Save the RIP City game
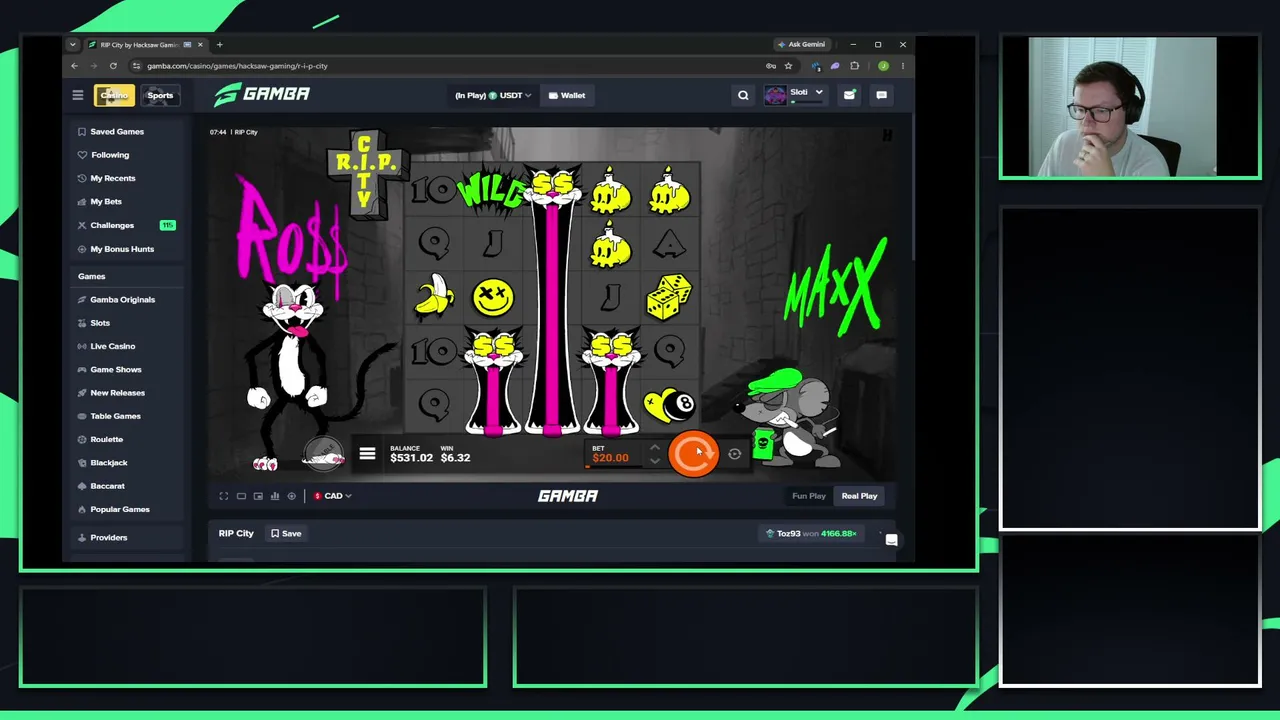This screenshot has height=720, width=1280. point(286,534)
